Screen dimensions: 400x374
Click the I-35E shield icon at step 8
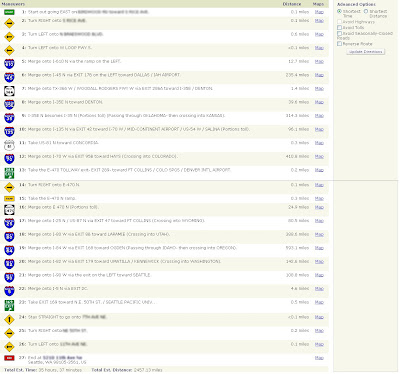(x=9, y=105)
